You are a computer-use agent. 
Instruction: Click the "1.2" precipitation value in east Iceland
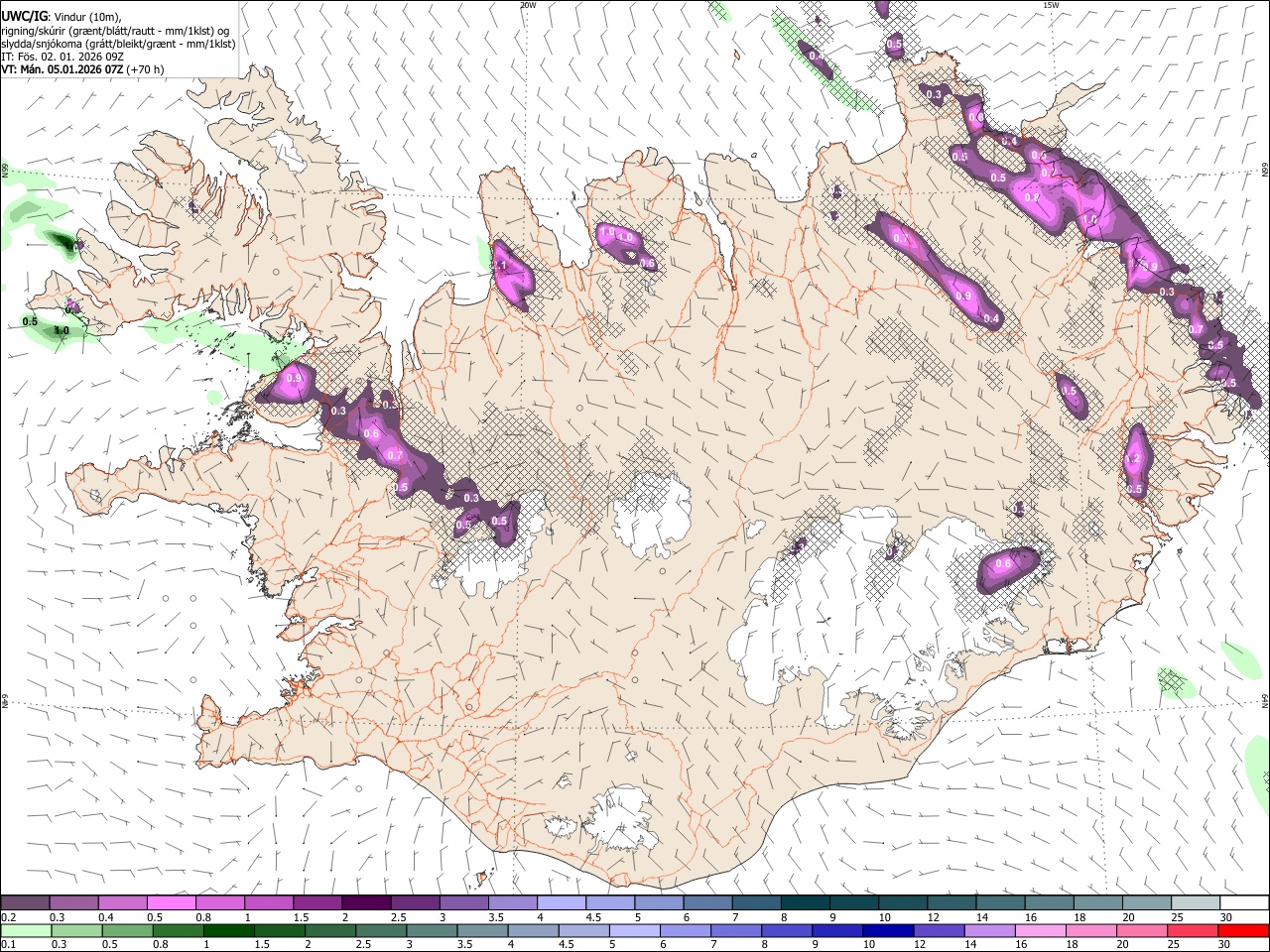1133,459
